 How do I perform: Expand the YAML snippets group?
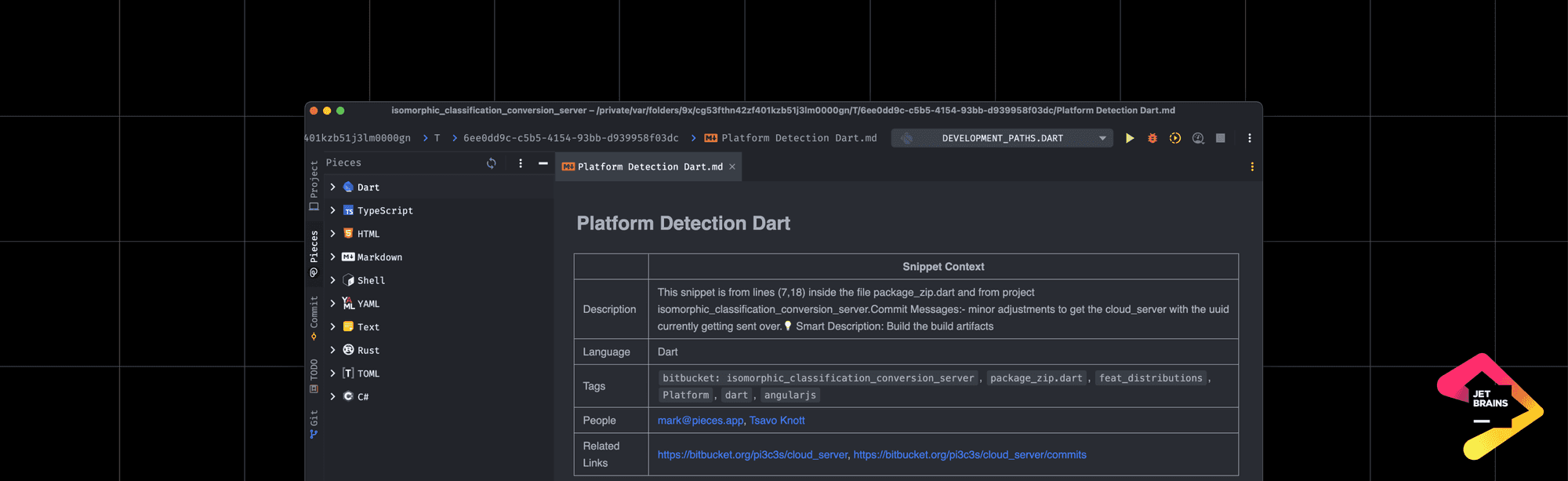pyautogui.click(x=332, y=304)
